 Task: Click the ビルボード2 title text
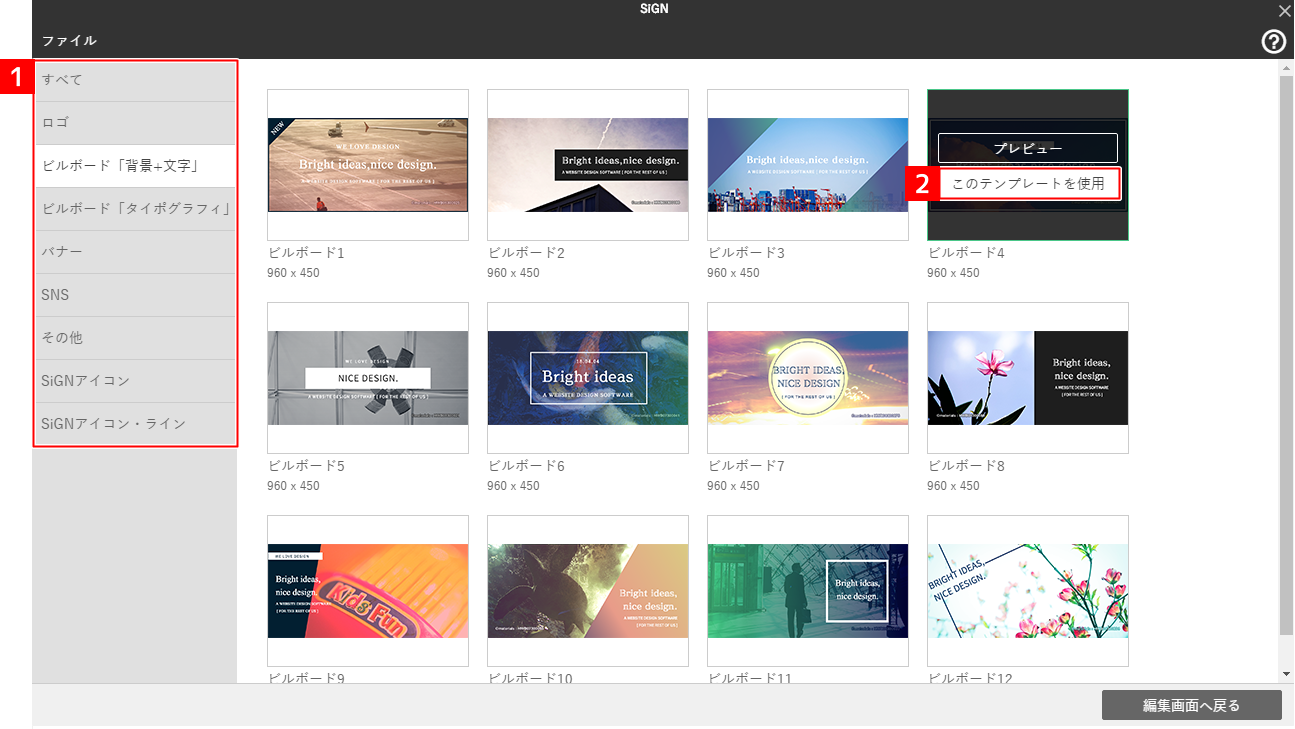tap(526, 253)
